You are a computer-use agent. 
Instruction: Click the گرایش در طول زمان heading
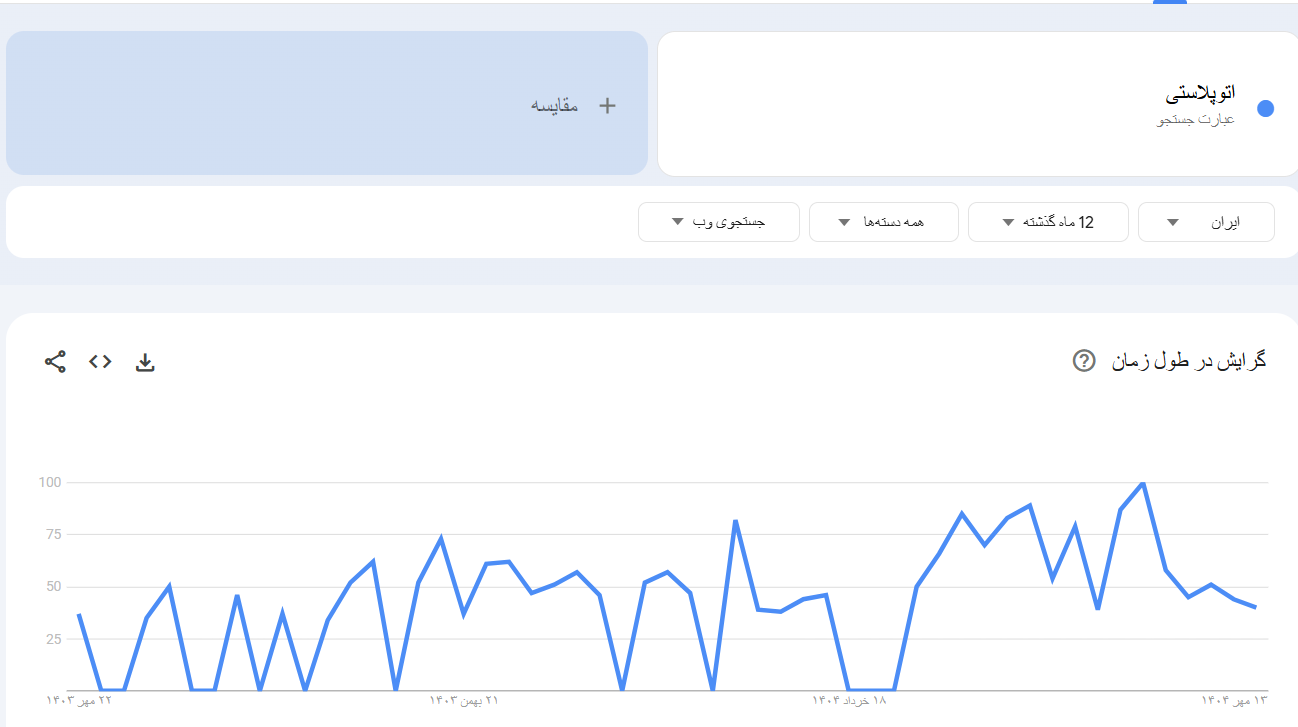point(1189,361)
